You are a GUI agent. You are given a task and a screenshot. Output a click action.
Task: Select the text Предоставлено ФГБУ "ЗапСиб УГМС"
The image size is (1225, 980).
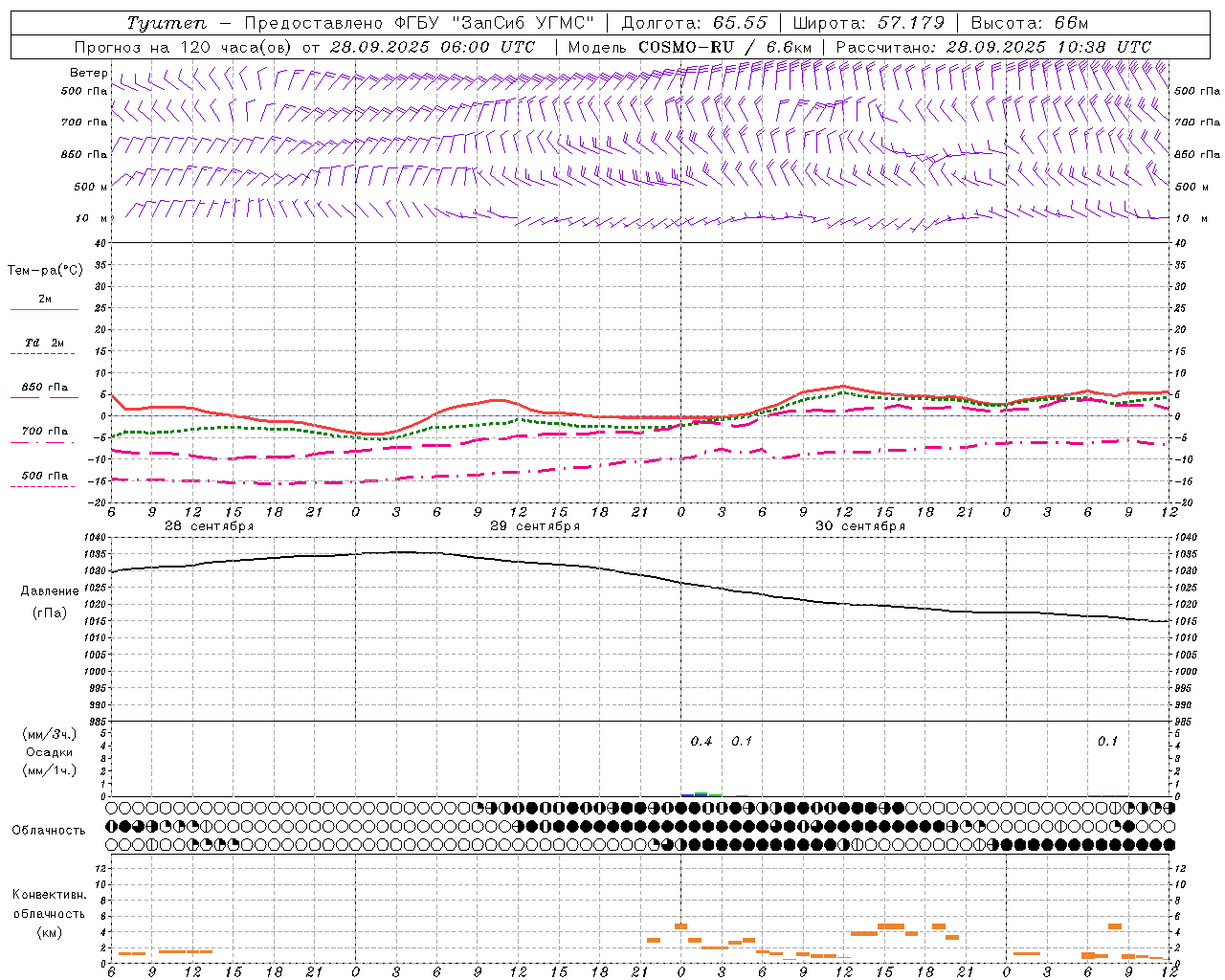click(419, 23)
